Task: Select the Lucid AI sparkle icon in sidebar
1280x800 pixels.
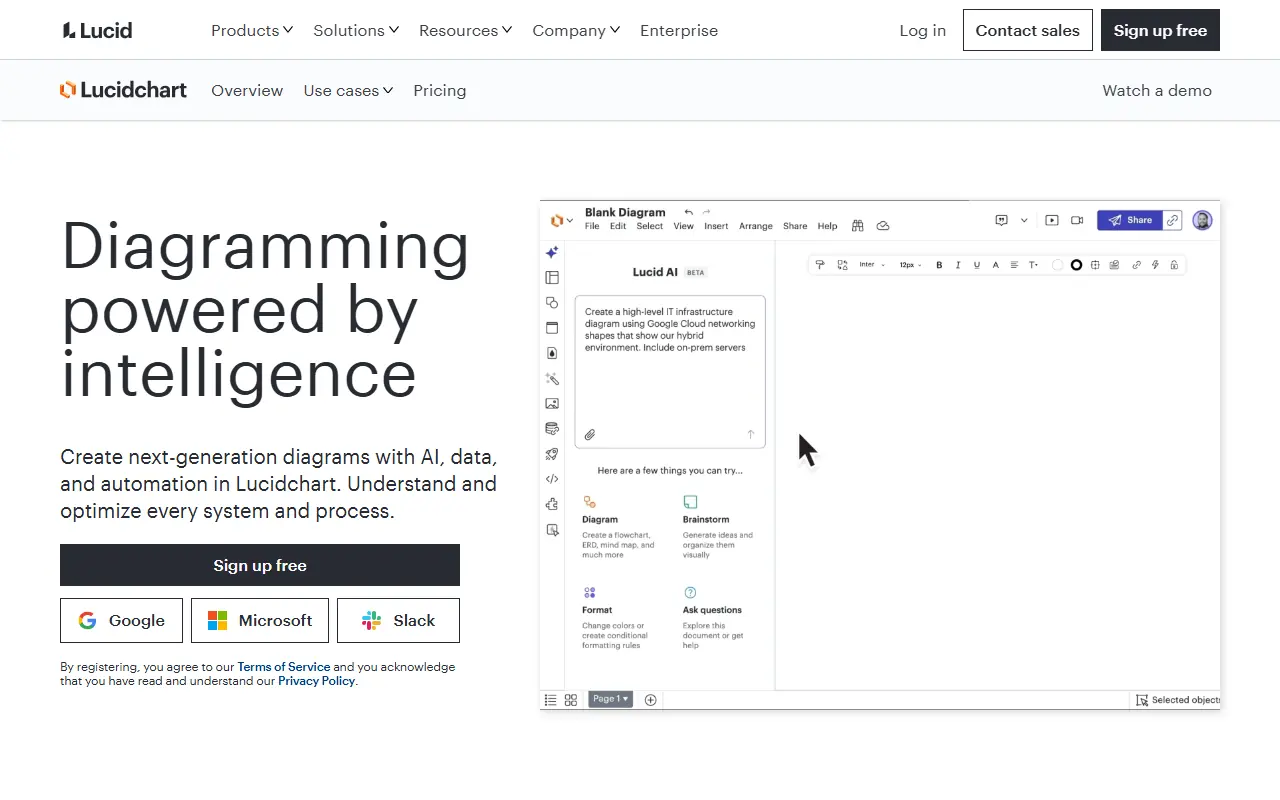Action: coord(552,252)
